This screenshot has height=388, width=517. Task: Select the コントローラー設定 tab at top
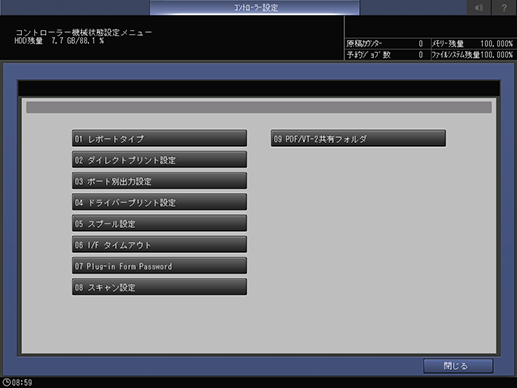coord(255,7)
